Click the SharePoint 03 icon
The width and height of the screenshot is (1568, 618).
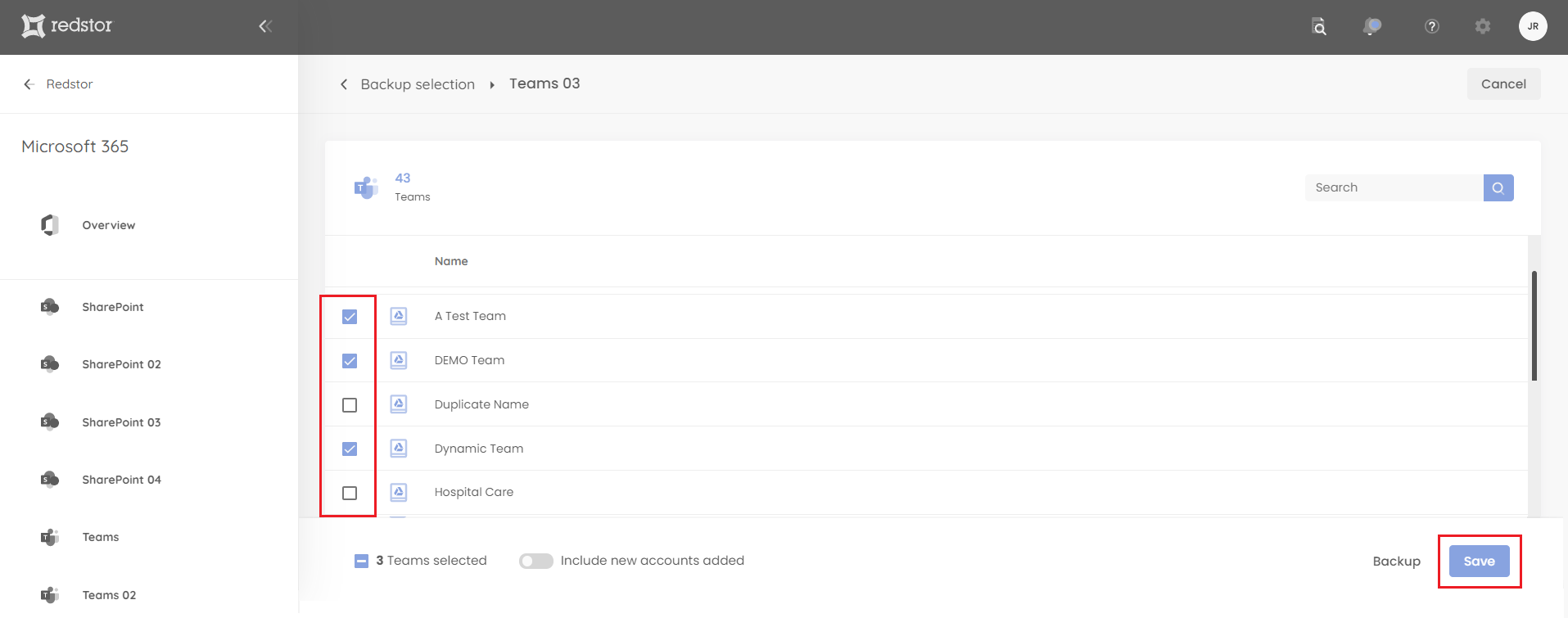50,422
